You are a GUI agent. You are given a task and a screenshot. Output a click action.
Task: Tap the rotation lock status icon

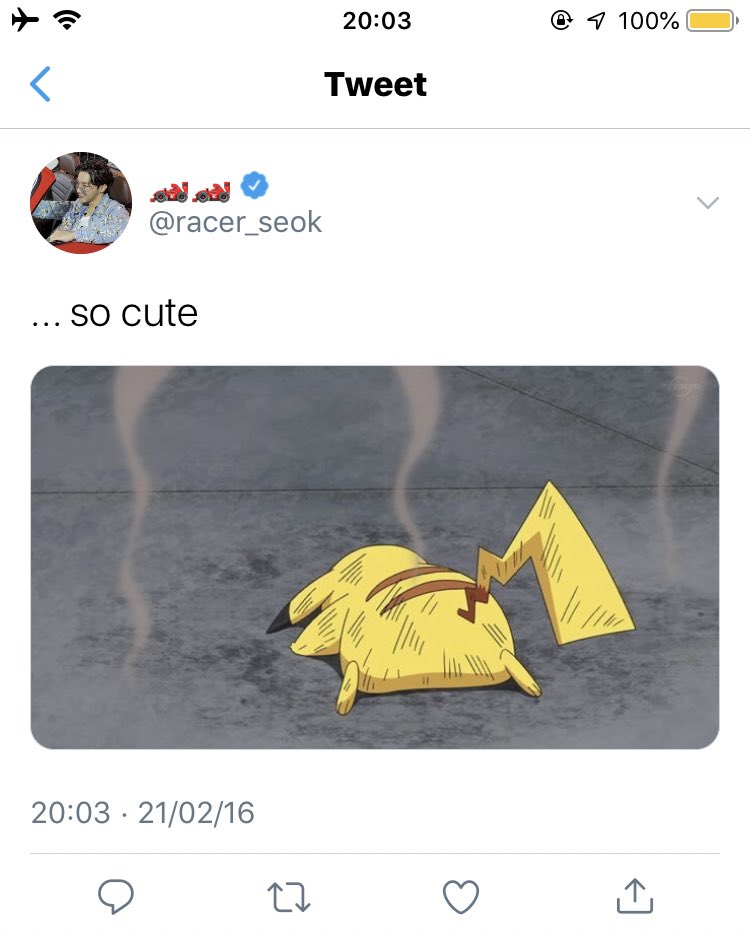click(x=561, y=20)
